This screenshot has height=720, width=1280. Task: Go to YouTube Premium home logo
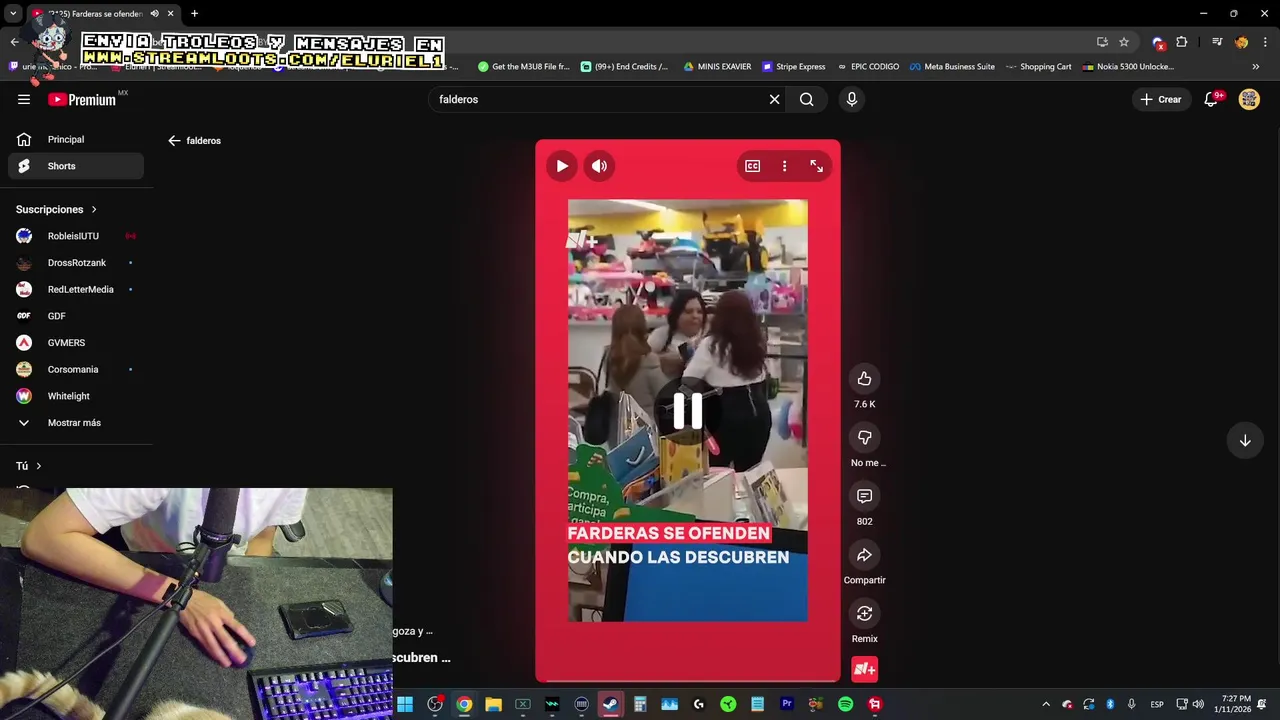point(82,99)
